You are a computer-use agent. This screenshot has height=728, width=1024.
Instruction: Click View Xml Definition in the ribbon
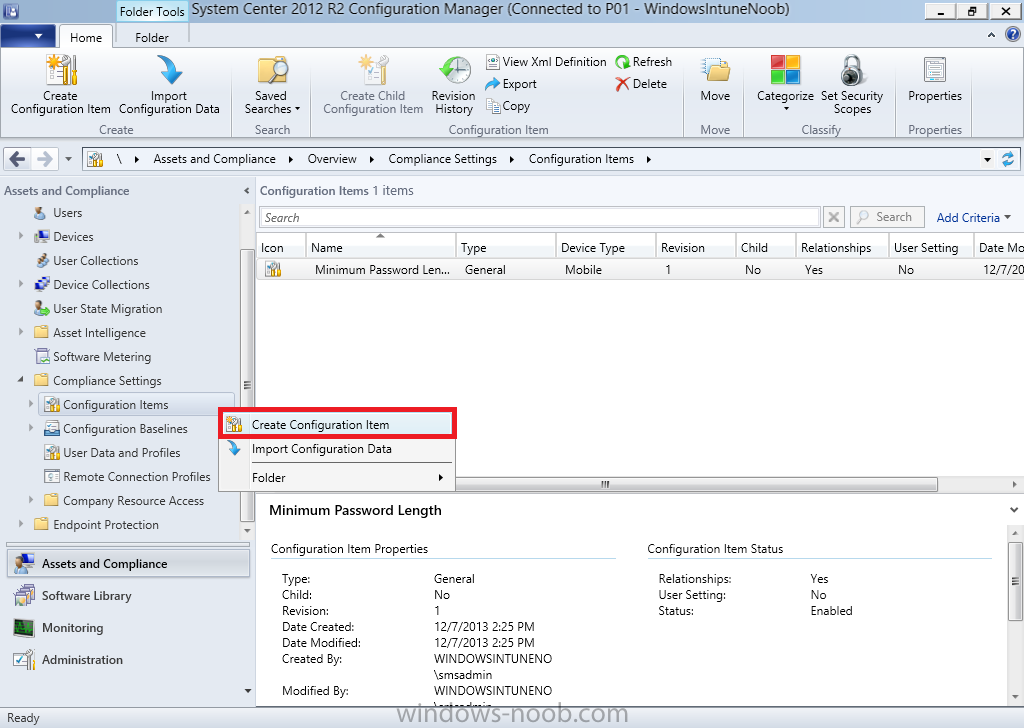tap(546, 62)
